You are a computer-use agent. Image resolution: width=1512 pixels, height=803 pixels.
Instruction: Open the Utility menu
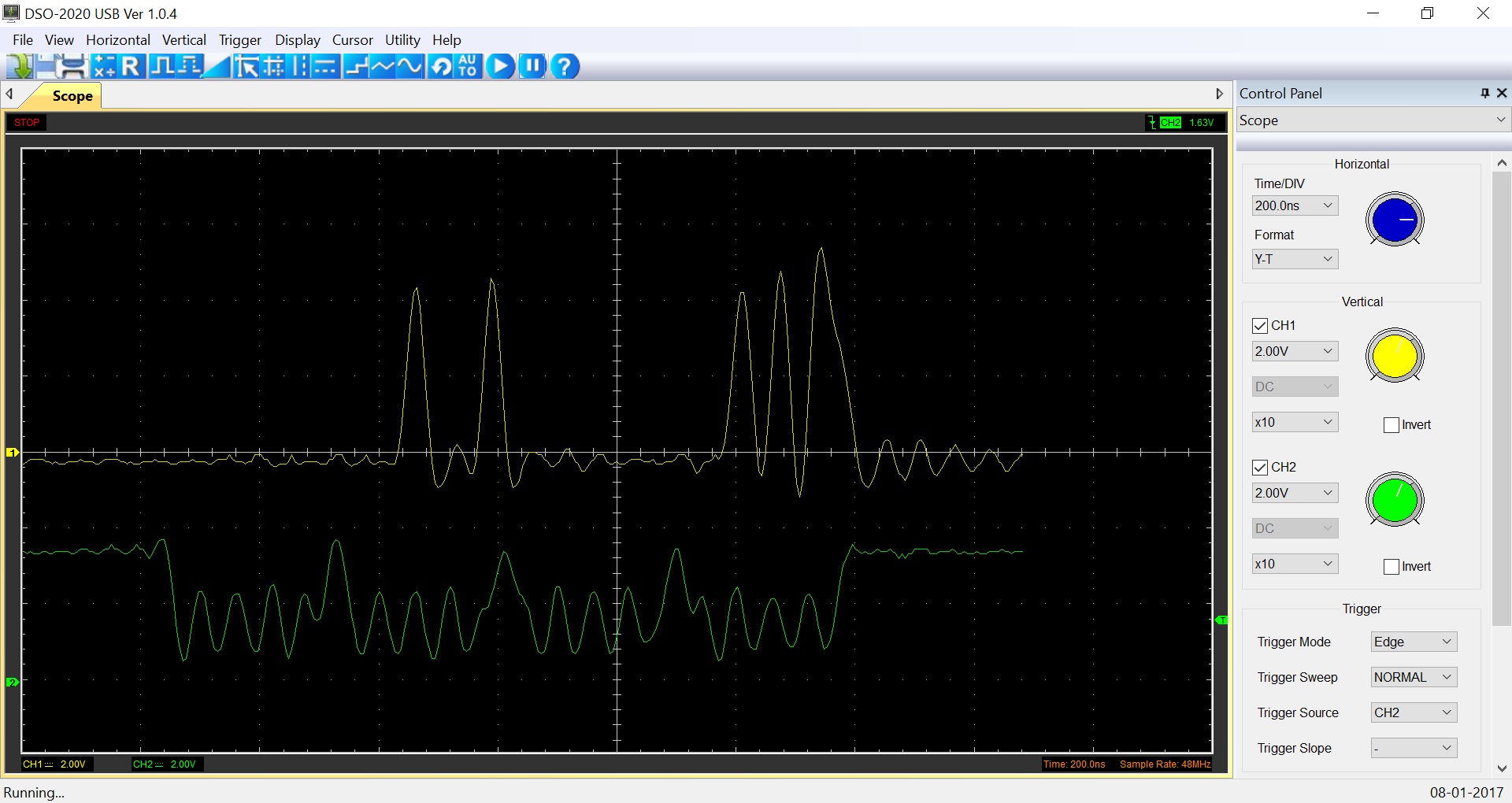click(402, 40)
